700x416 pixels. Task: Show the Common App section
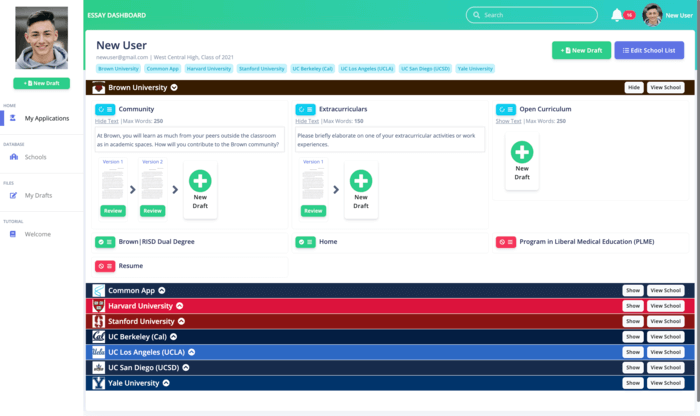click(x=633, y=291)
